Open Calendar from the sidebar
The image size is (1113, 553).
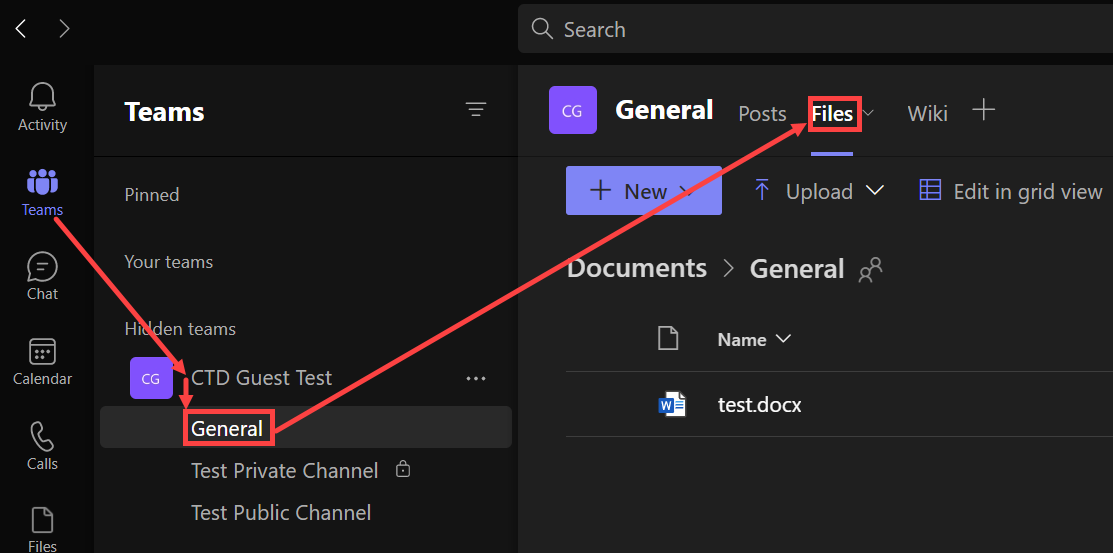tap(43, 362)
